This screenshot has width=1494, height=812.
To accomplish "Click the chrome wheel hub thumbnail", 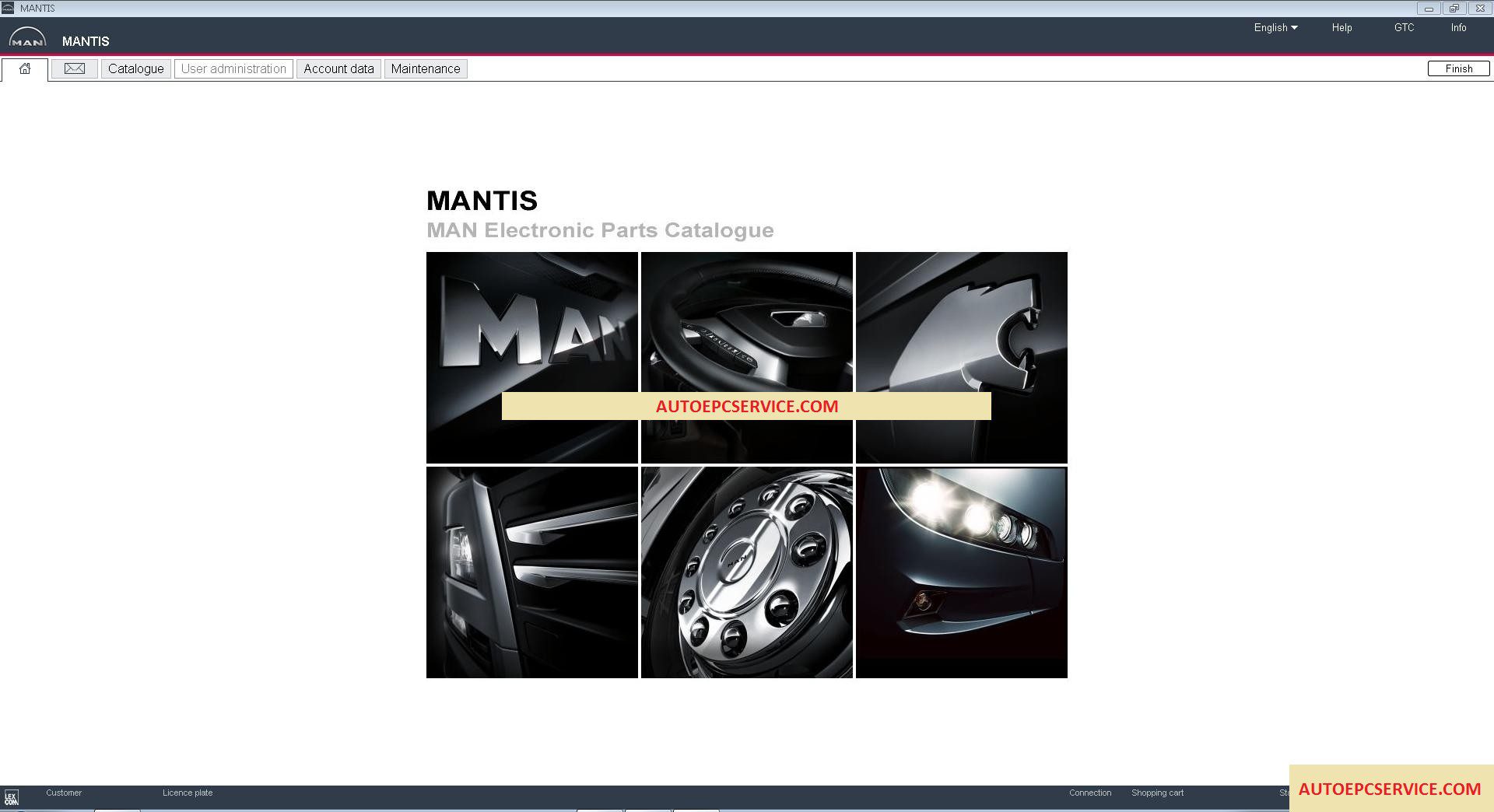I will coord(747,572).
